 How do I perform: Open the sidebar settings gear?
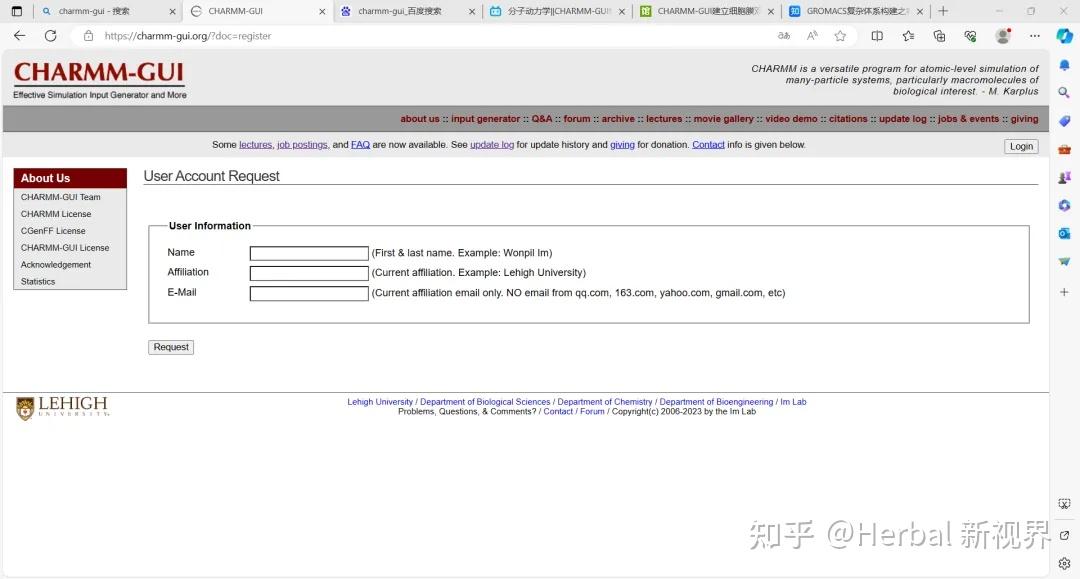click(1064, 563)
